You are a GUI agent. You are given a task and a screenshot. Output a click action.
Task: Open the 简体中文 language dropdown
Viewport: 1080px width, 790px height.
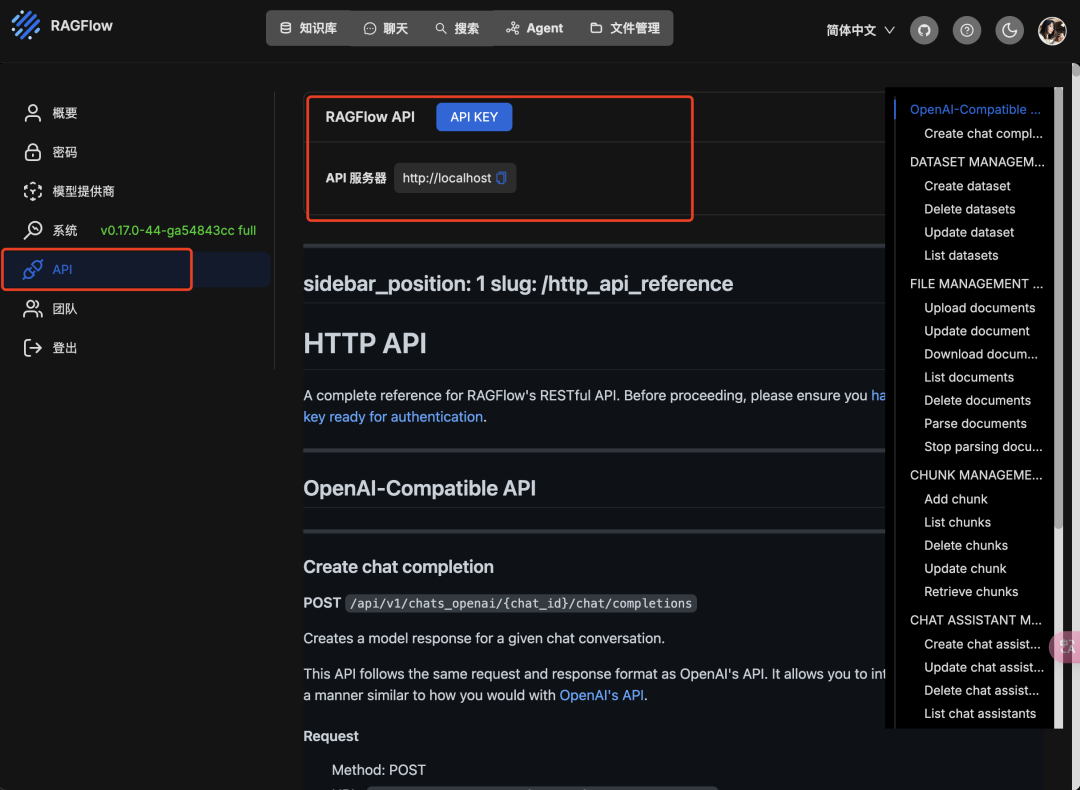click(x=860, y=30)
